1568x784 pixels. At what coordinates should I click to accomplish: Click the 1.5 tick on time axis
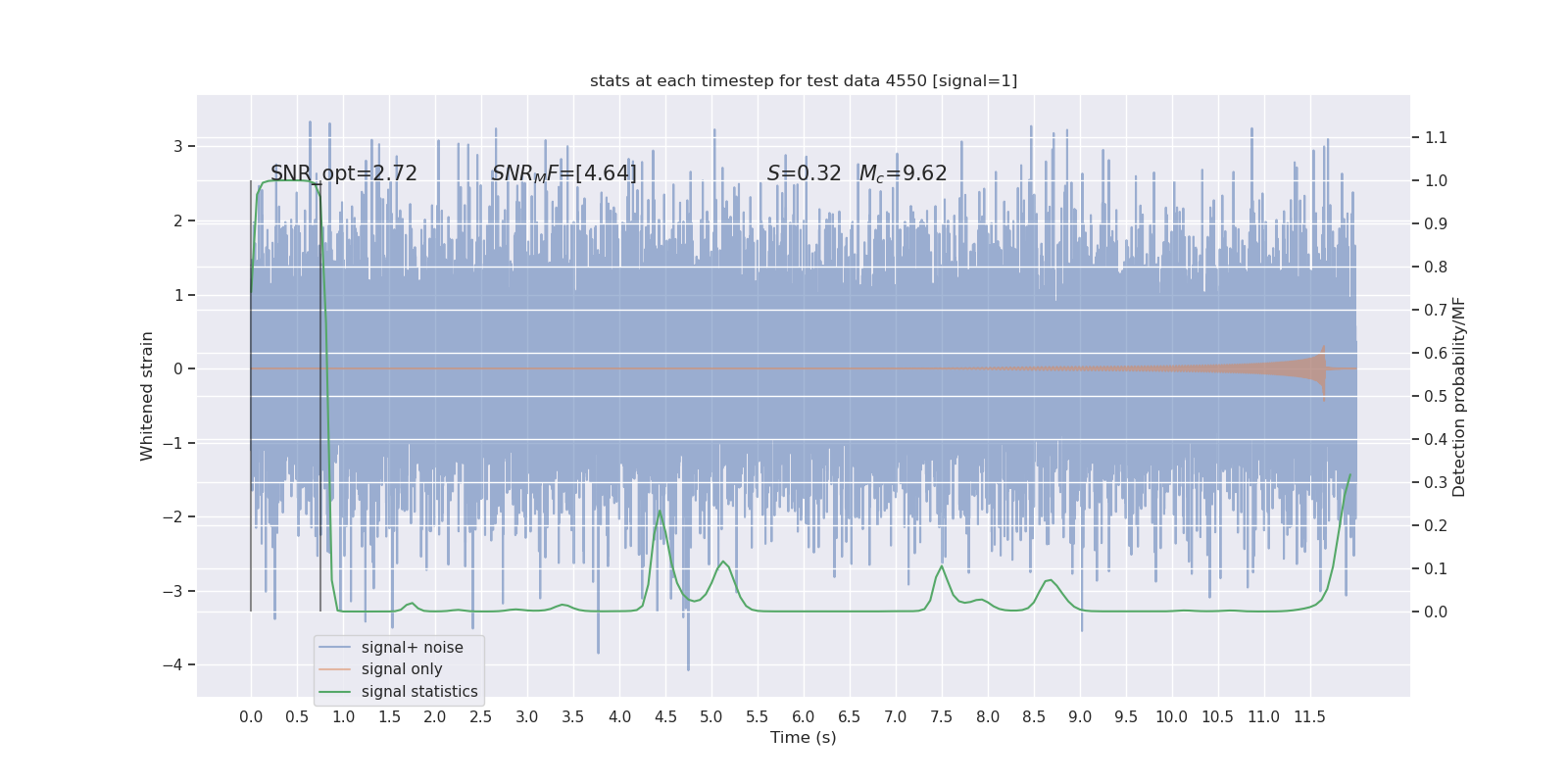coord(389,716)
